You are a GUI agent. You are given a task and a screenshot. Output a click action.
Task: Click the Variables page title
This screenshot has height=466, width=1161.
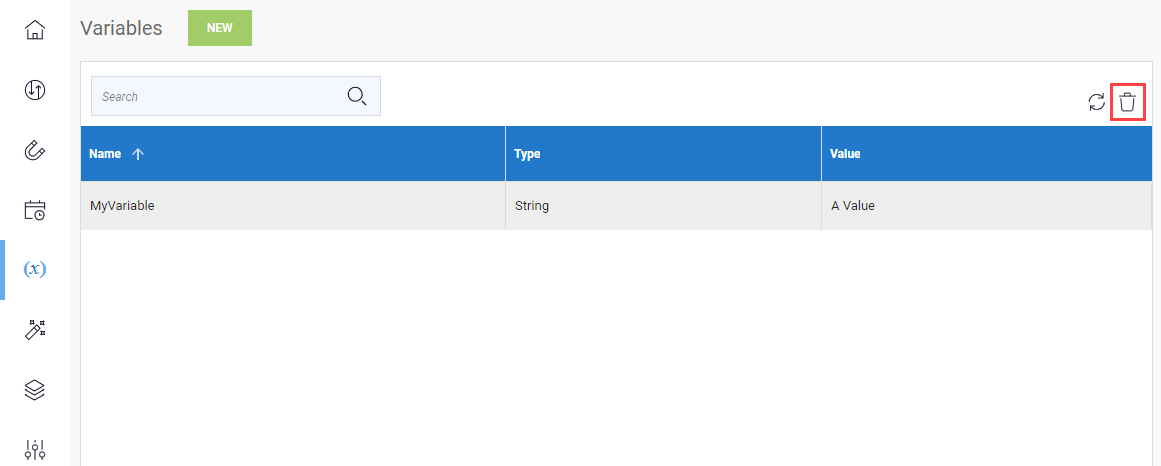121,28
